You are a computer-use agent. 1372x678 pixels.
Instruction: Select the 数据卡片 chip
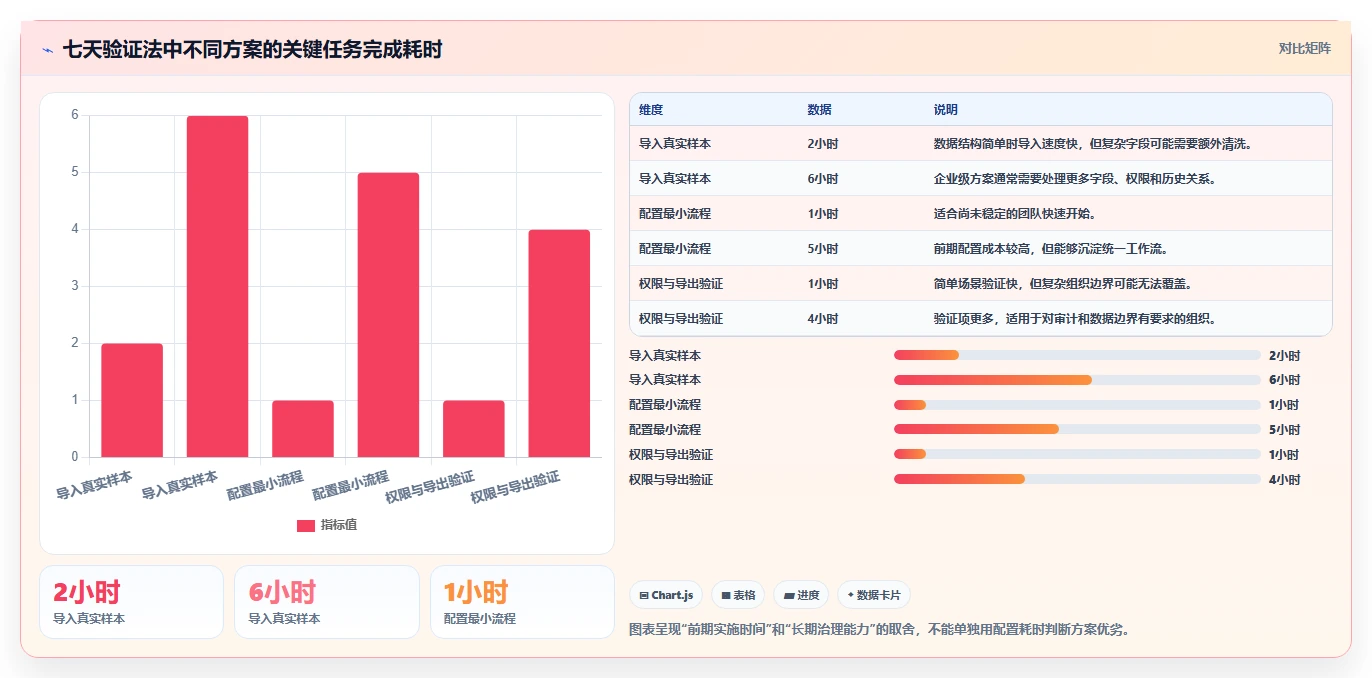874,595
